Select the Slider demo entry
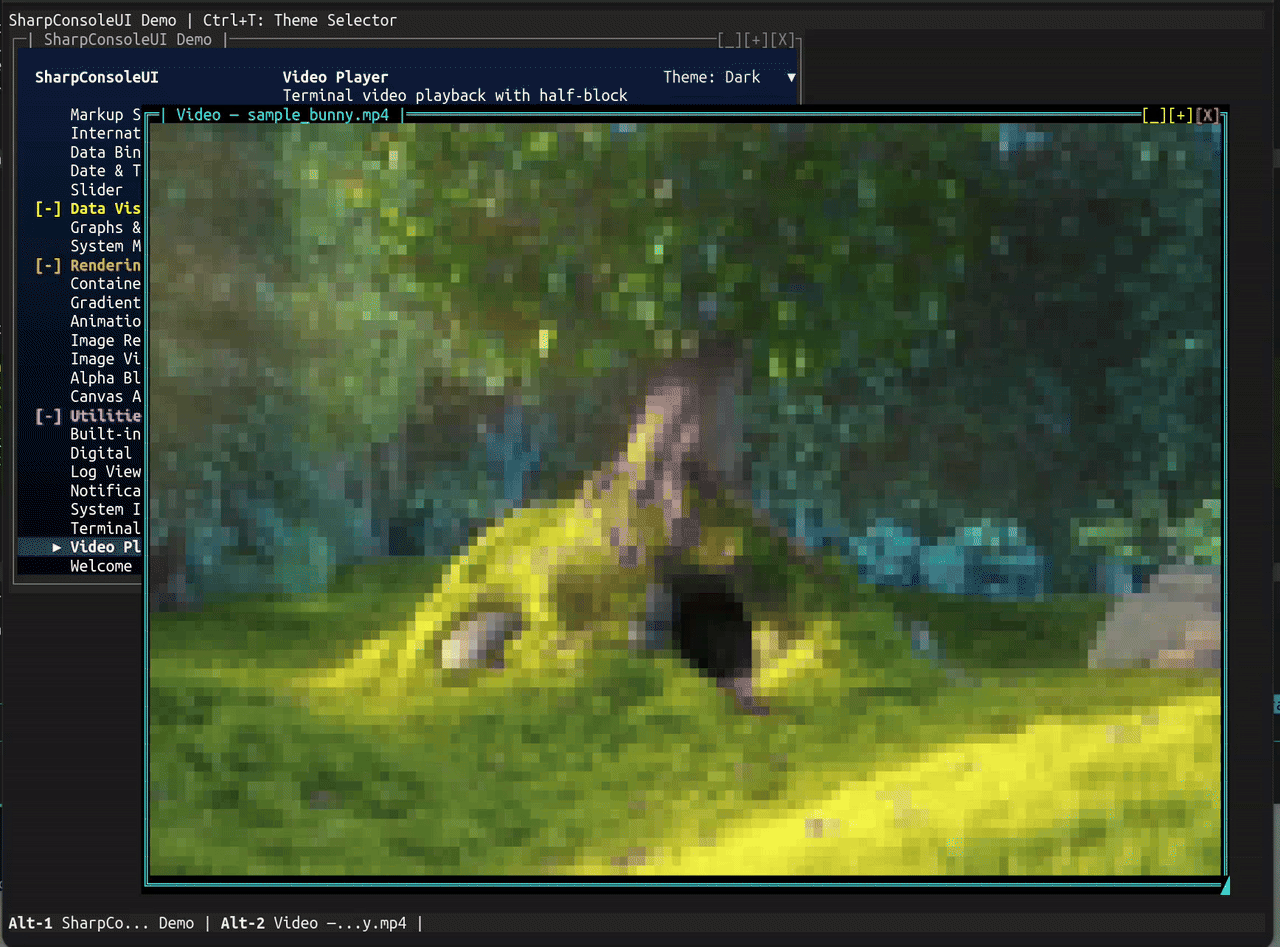The image size is (1280, 947). [x=96, y=189]
